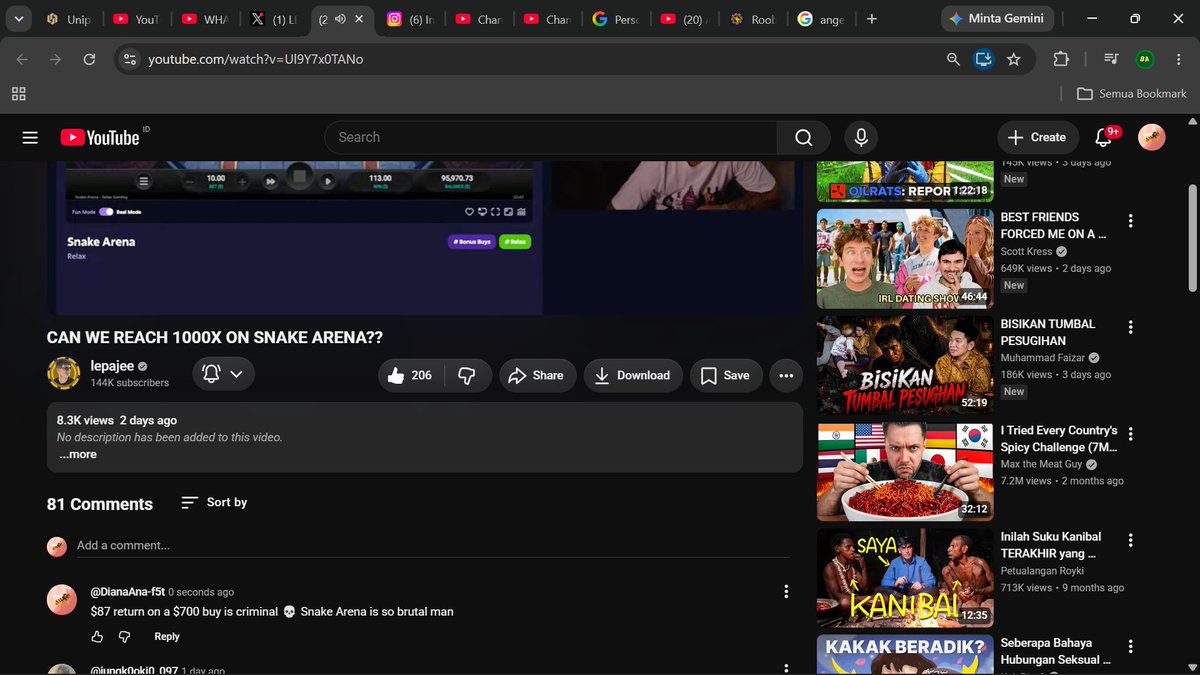1200x675 pixels.
Task: Reload the page in browser toolbar
Action: [x=89, y=59]
